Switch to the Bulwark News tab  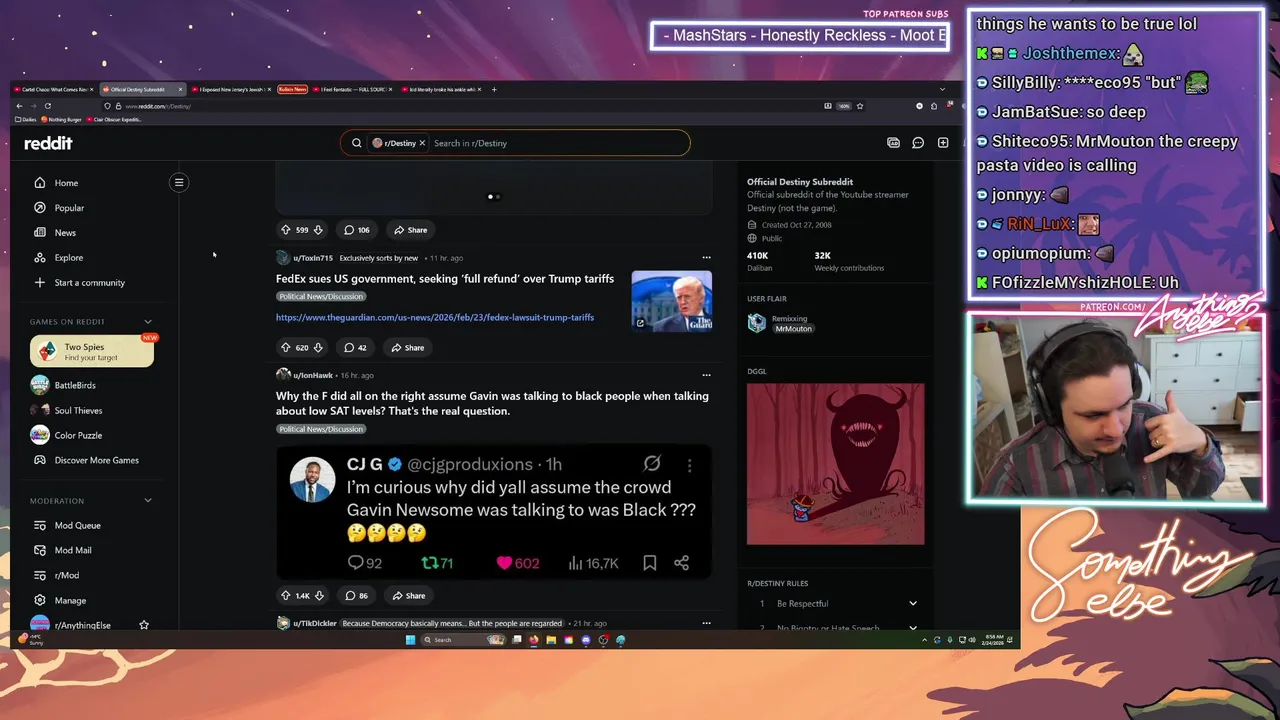coord(293,89)
